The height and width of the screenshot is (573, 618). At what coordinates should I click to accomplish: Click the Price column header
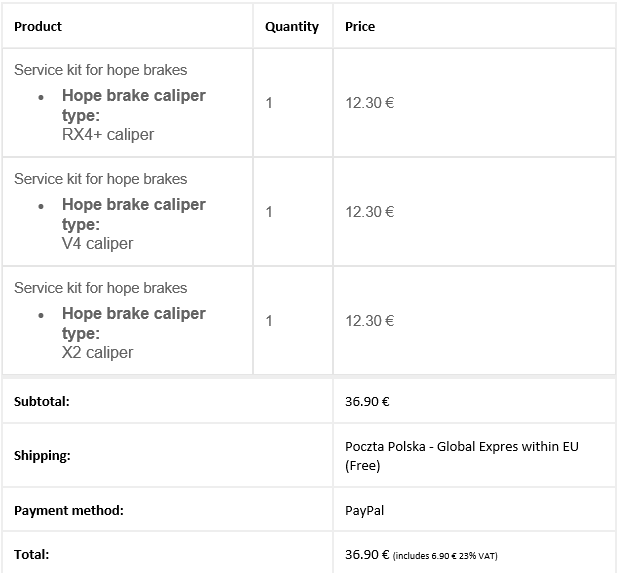pyautogui.click(x=360, y=26)
